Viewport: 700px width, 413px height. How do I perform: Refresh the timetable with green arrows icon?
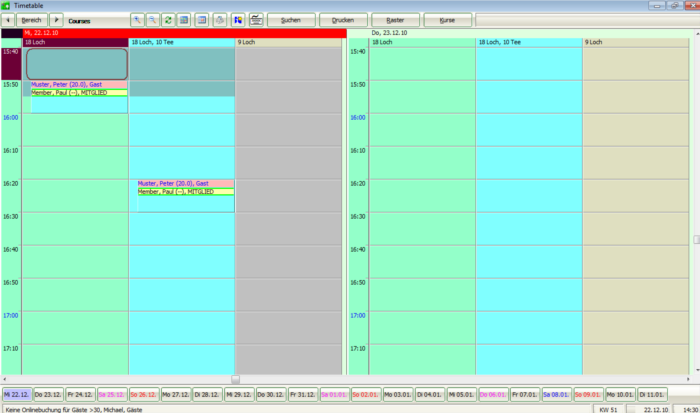[168, 20]
